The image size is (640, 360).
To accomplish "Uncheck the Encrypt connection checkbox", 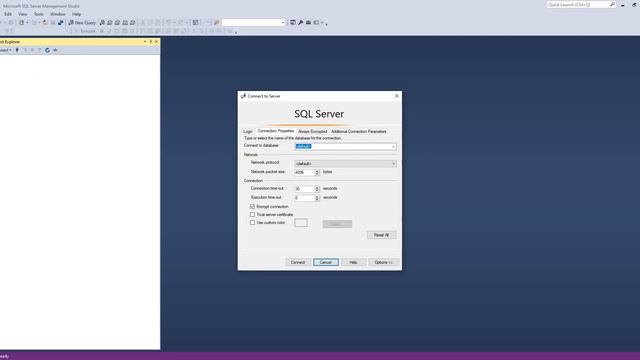I will 252,207.
